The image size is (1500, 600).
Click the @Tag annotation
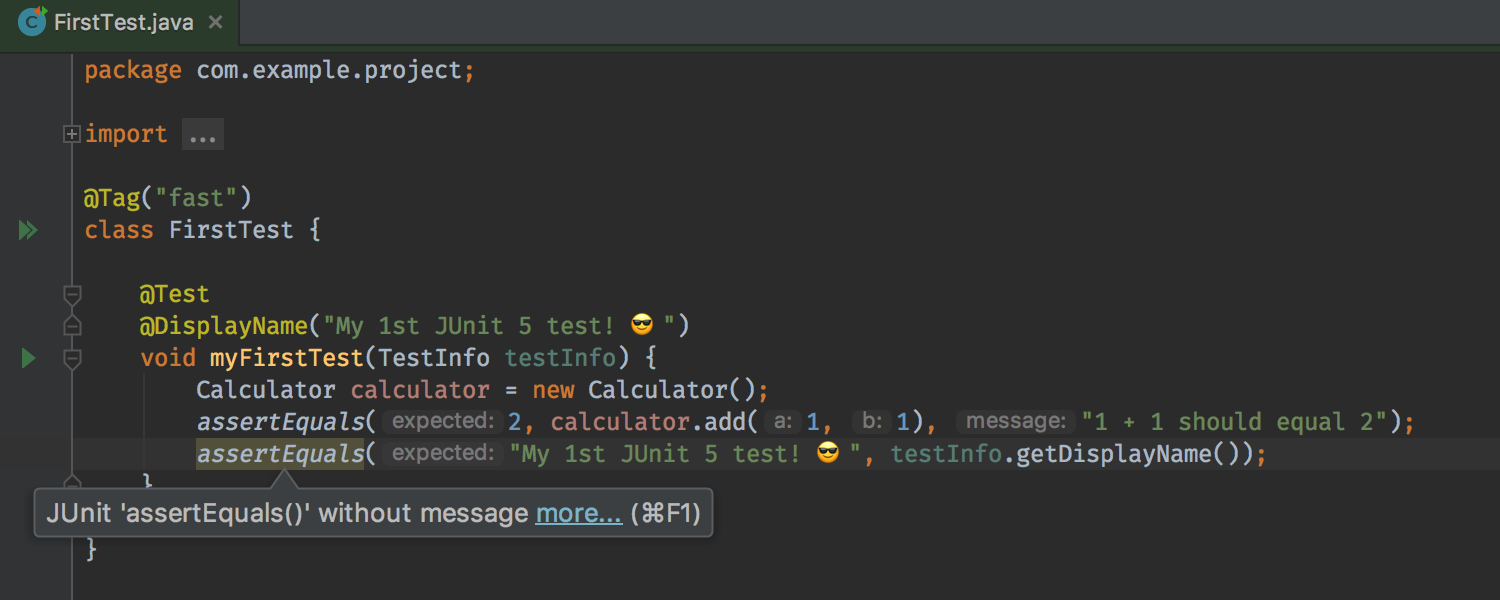(112, 198)
